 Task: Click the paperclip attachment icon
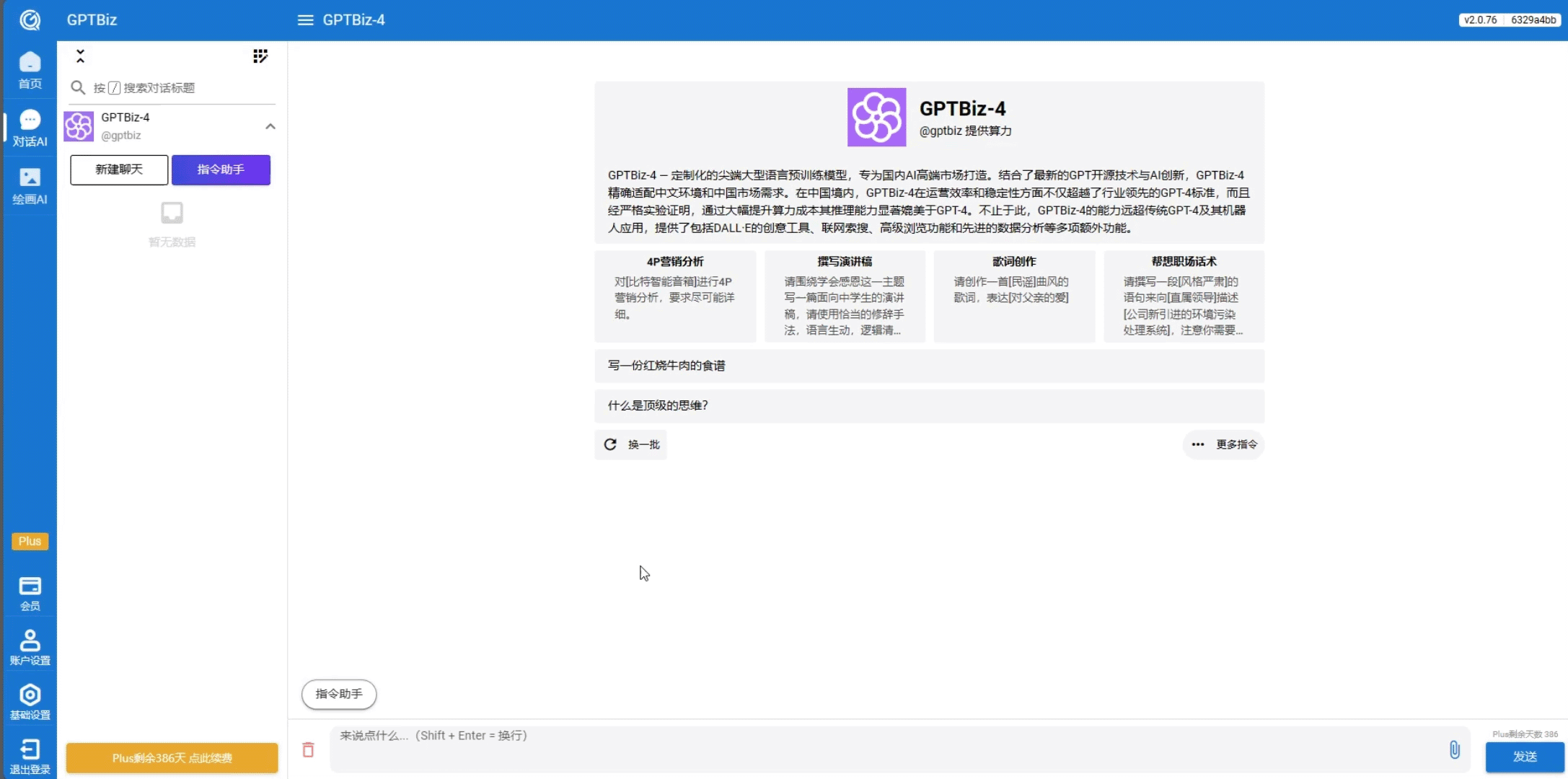pos(1454,749)
